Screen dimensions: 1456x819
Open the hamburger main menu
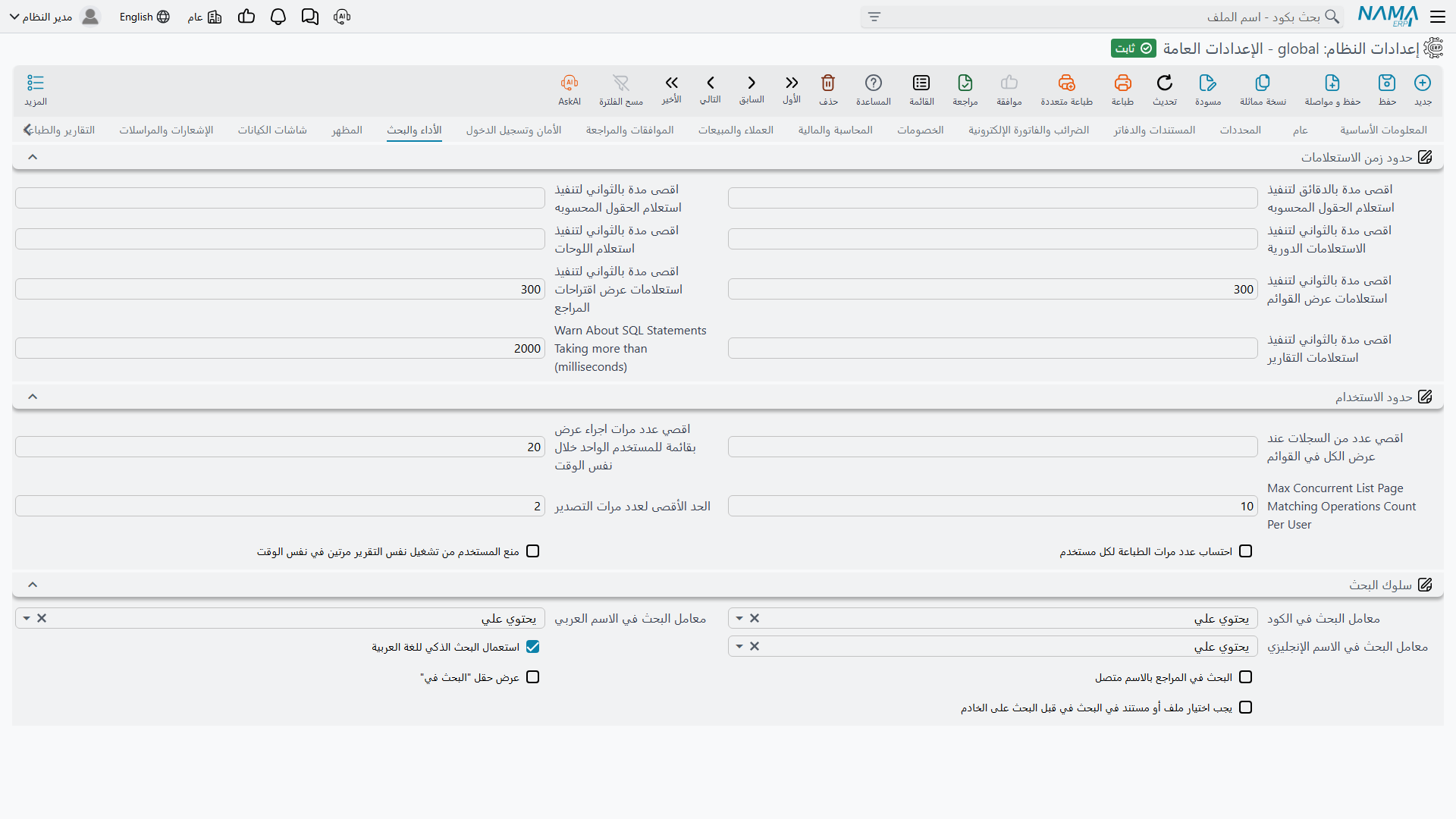[1438, 17]
